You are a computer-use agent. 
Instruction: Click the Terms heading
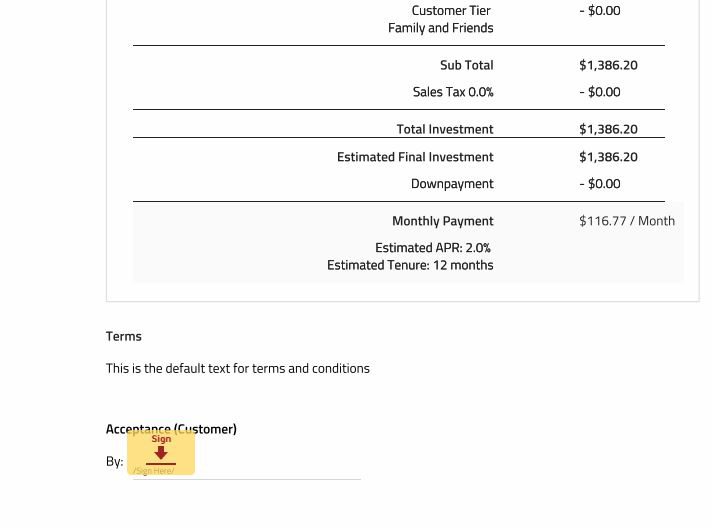pos(123,337)
